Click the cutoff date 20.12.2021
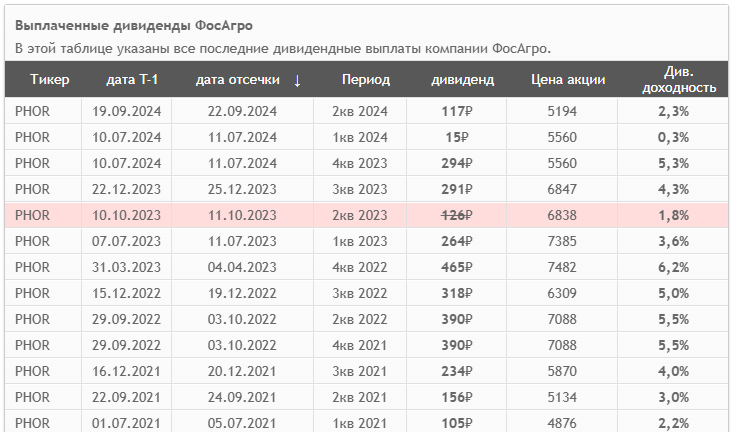This screenshot has width=731, height=432. point(242,371)
